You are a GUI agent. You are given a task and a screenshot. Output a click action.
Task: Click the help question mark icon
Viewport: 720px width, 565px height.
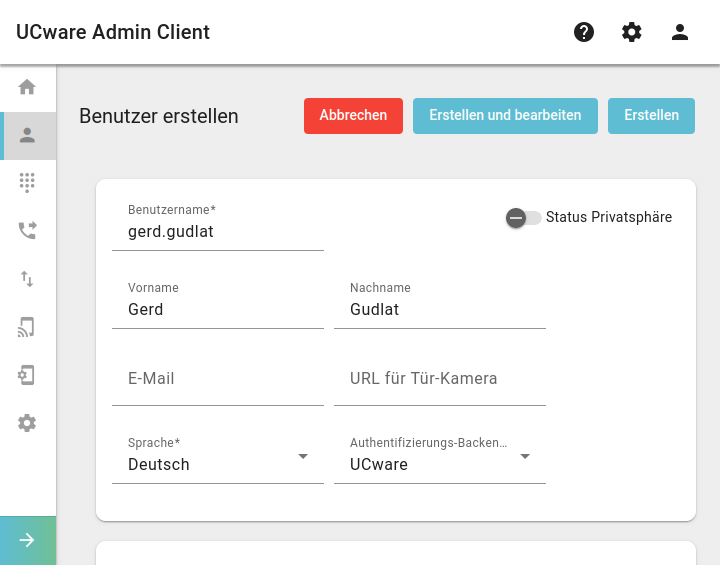click(x=584, y=32)
